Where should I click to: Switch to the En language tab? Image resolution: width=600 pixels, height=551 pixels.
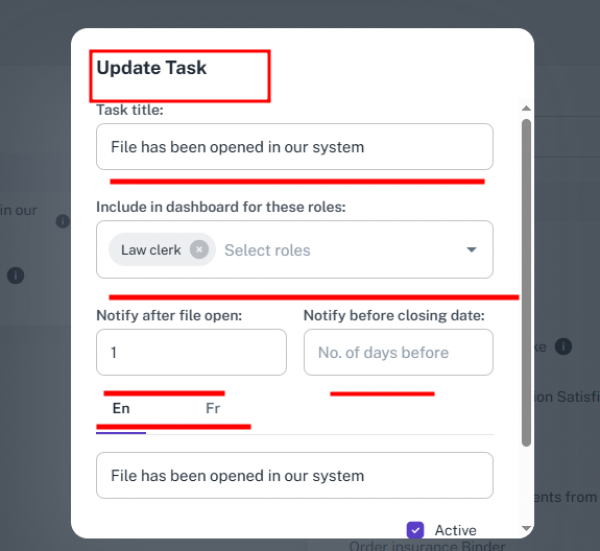point(121,408)
